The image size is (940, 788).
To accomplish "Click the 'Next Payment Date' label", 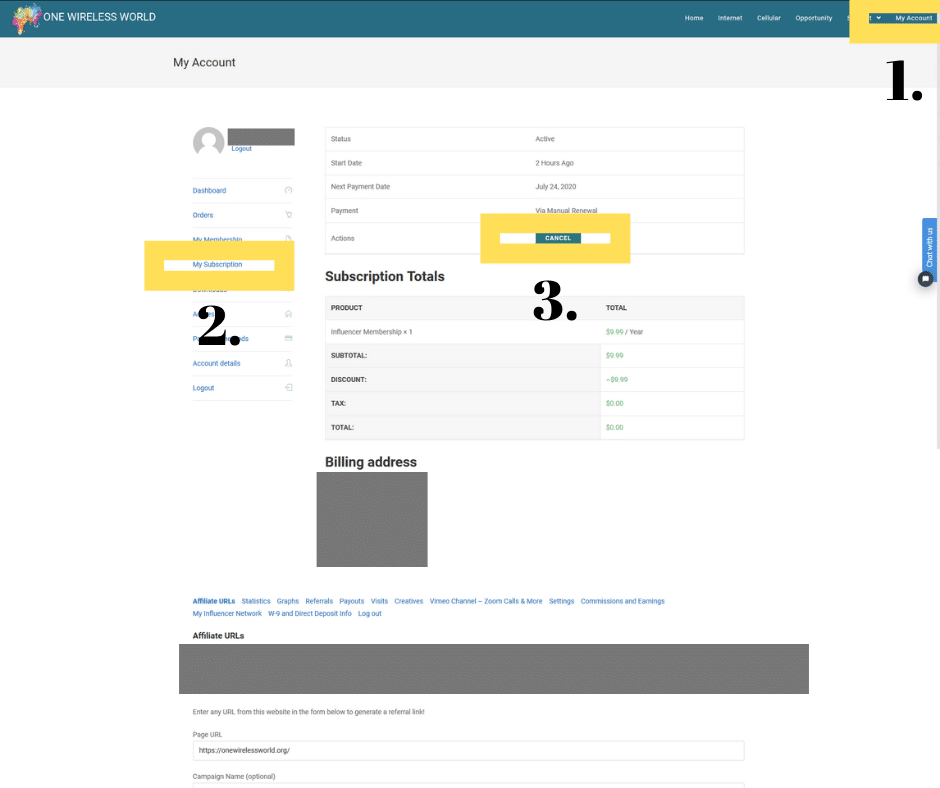I will click(360, 187).
